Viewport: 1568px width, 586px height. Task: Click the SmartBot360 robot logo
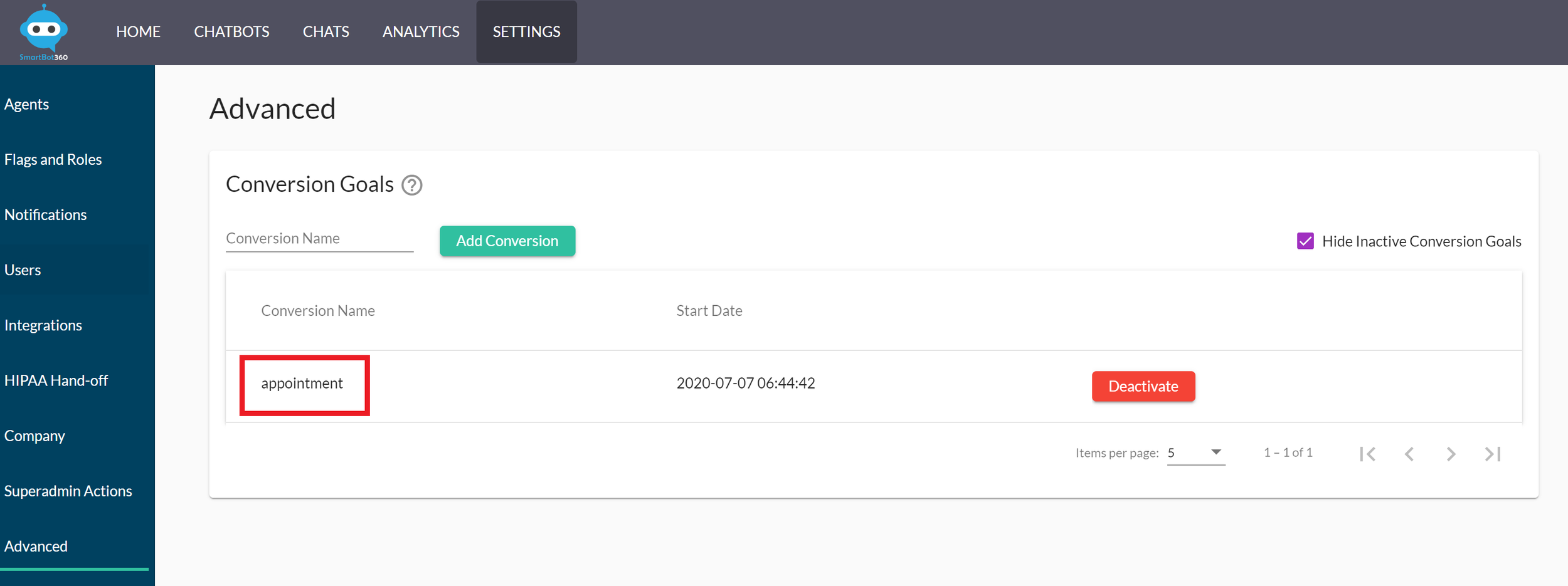(x=43, y=32)
